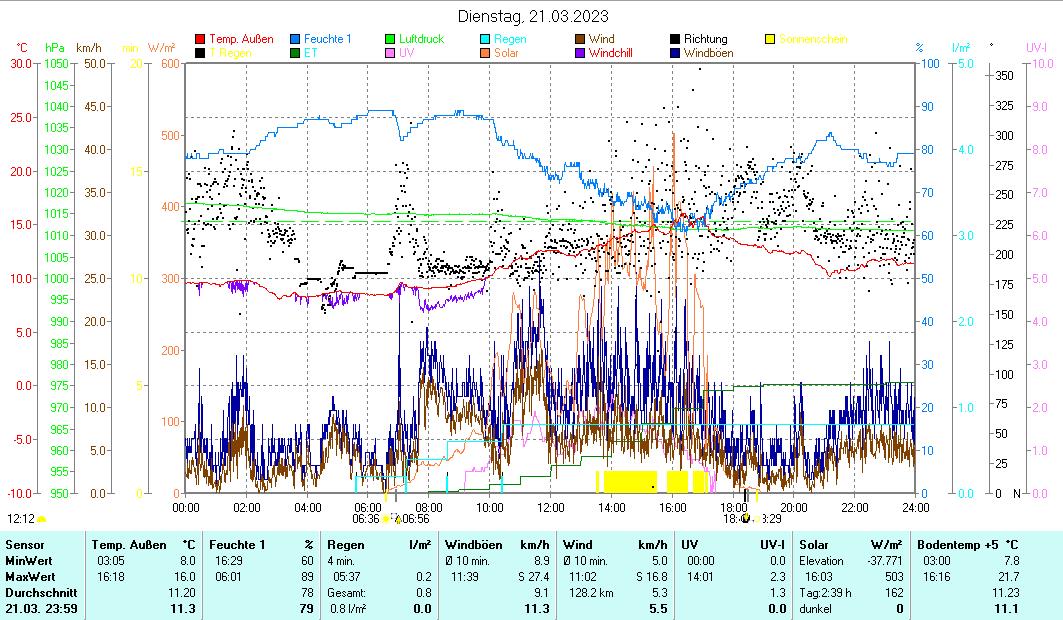The width and height of the screenshot is (1063, 620).
Task: Click the "hPa" axis unit label
Action: 55,48
